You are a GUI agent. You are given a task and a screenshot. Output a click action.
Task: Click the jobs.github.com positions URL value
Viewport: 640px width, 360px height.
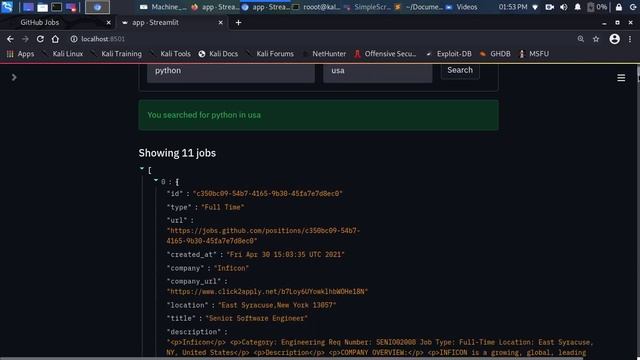(263, 236)
